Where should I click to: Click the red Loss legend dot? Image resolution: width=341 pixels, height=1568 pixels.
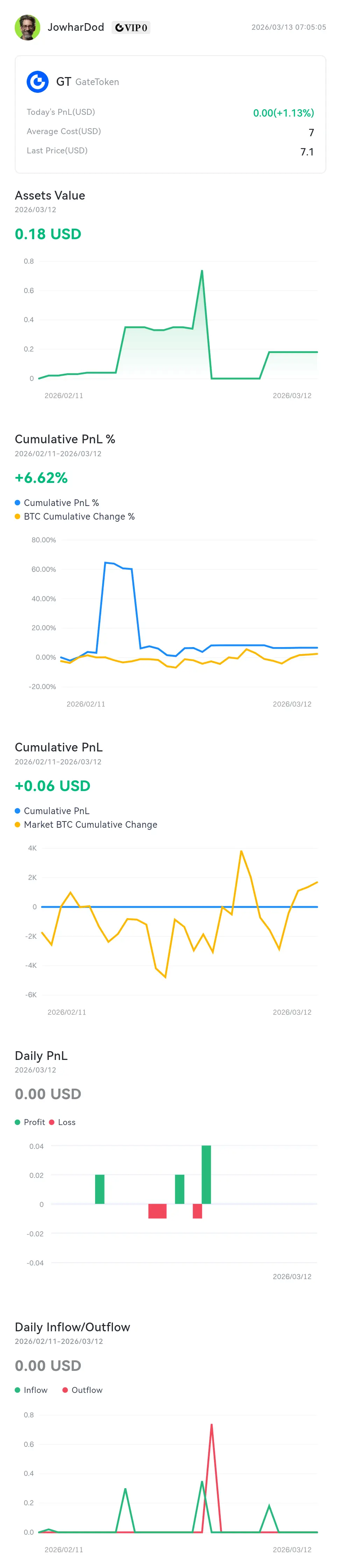(52, 1122)
